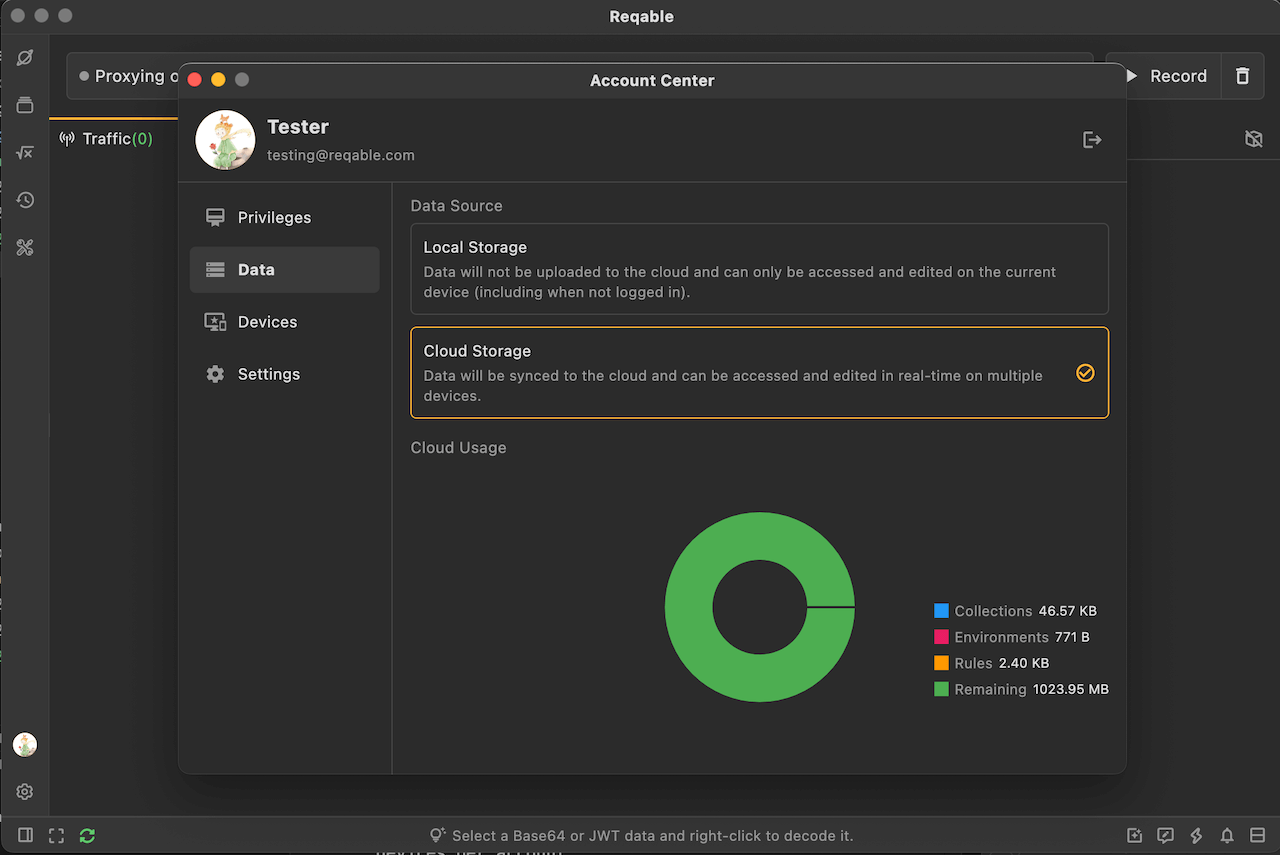Open the history clock icon

(x=25, y=200)
